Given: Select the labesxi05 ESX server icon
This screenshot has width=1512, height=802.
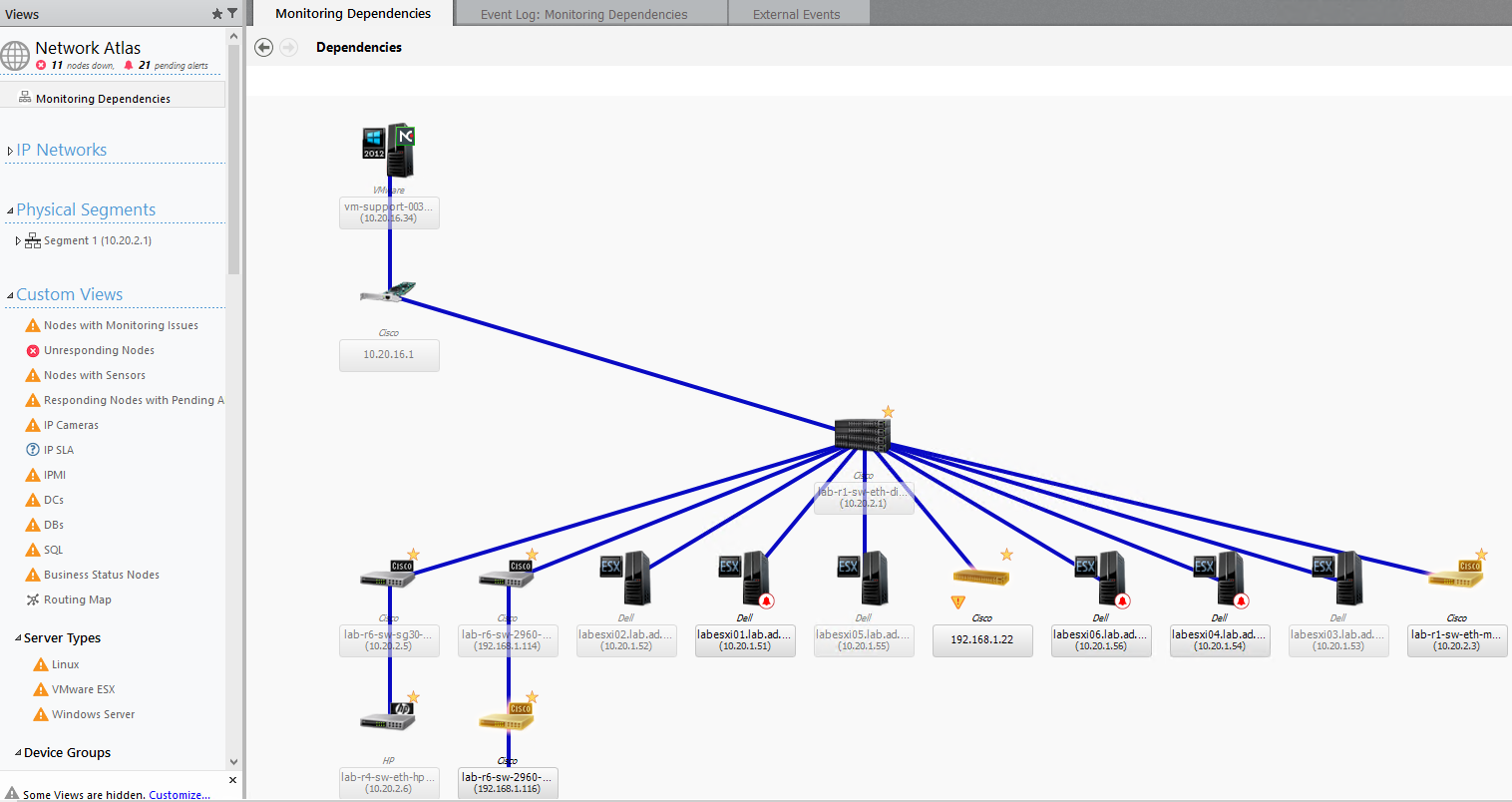Looking at the screenshot, I should [x=863, y=579].
